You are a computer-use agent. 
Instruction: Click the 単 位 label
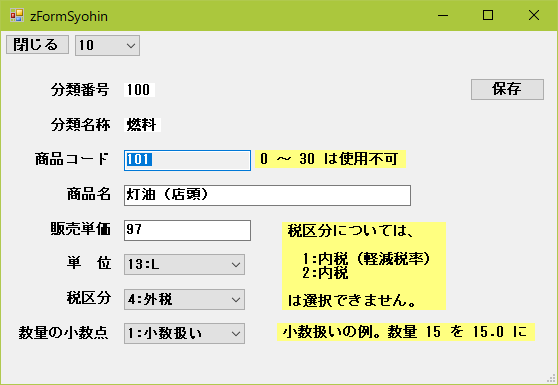(89, 263)
